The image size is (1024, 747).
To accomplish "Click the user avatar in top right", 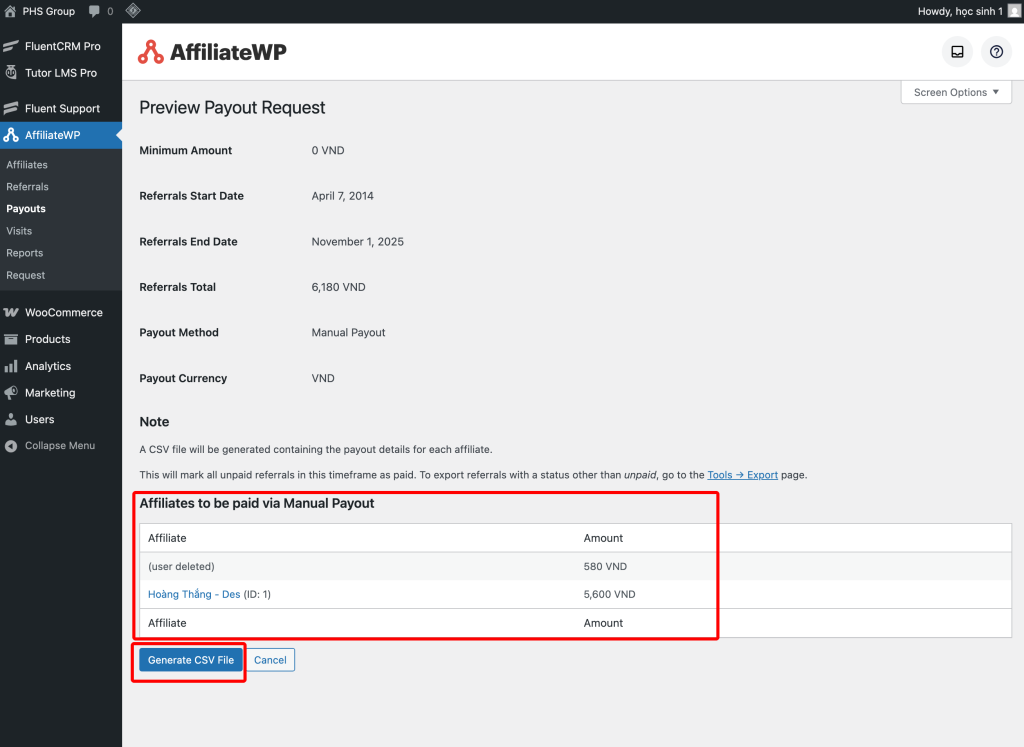I will point(1014,11).
